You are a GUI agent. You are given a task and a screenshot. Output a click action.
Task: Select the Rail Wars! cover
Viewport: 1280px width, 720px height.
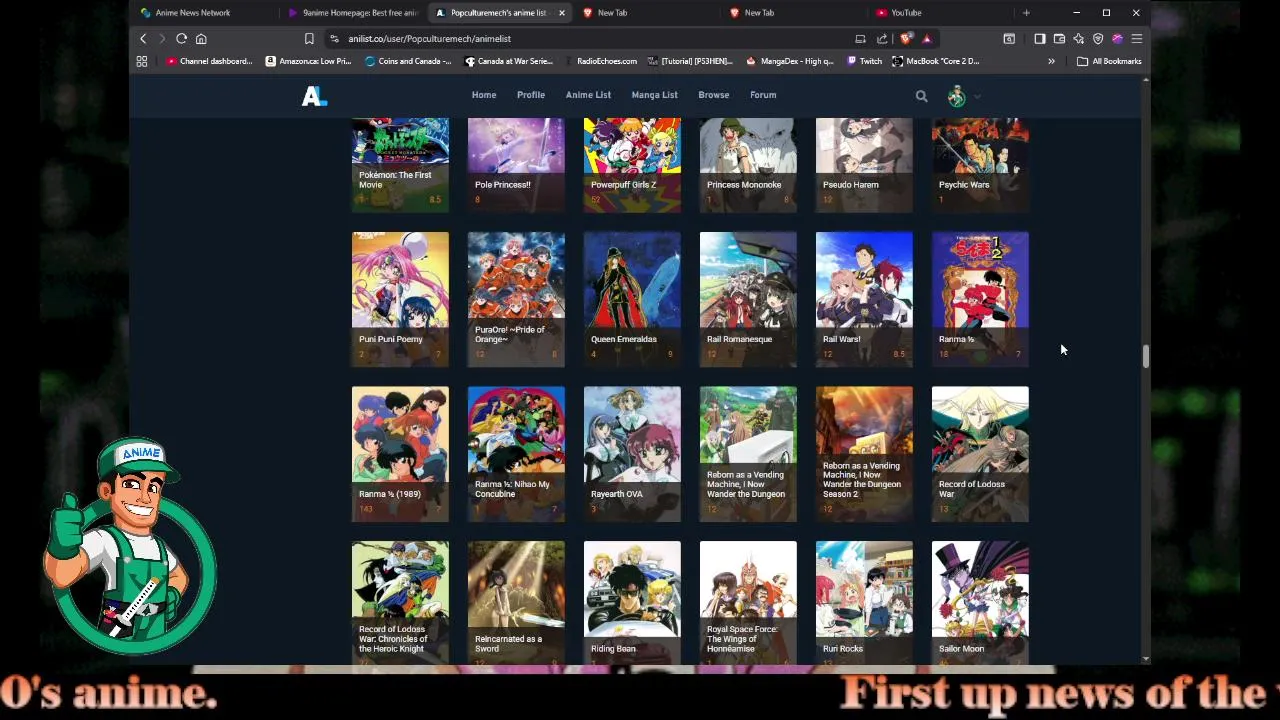pyautogui.click(x=864, y=299)
